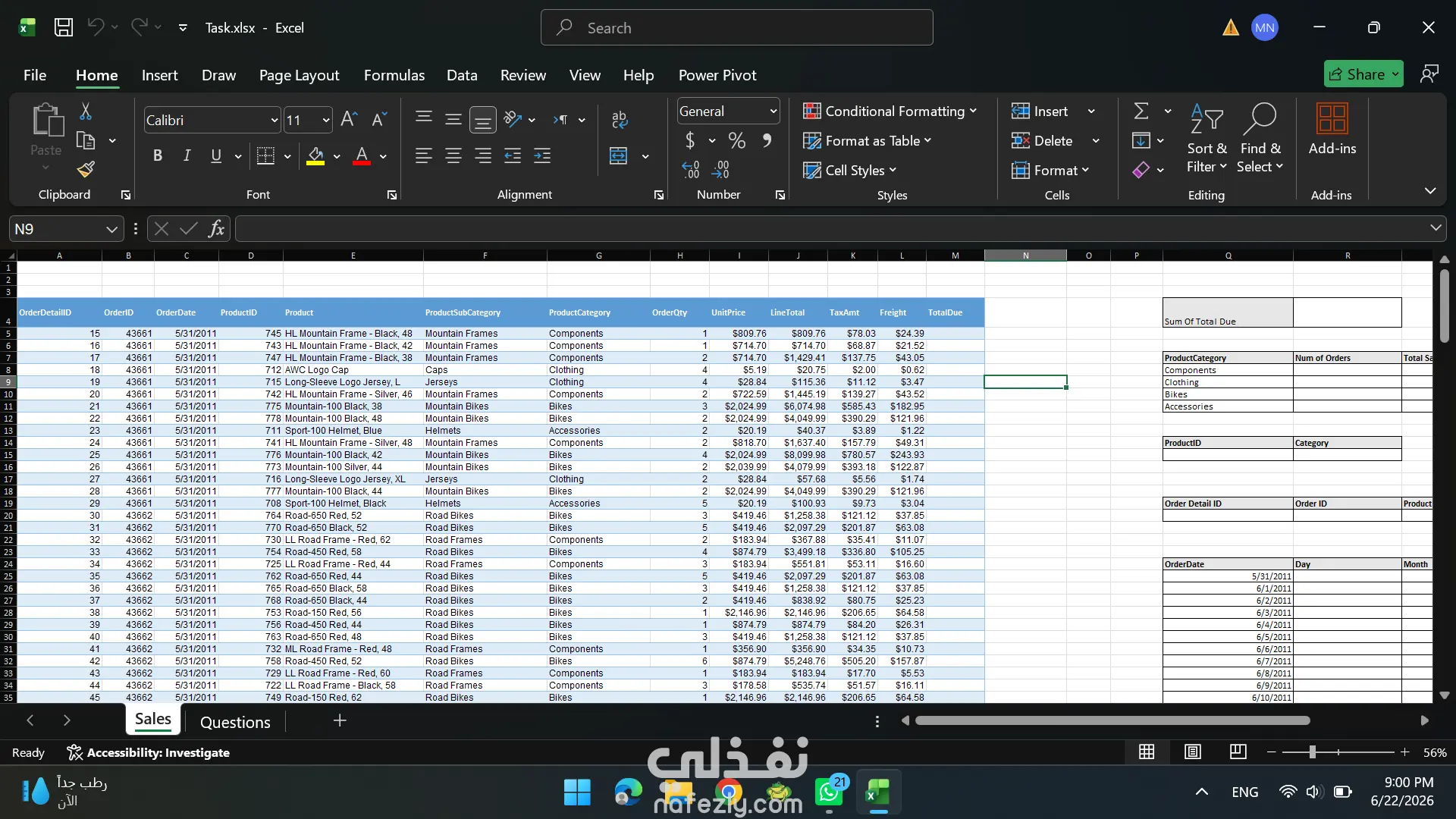Apply the red Font Color
The width and height of the screenshot is (1456, 819).
click(x=362, y=155)
